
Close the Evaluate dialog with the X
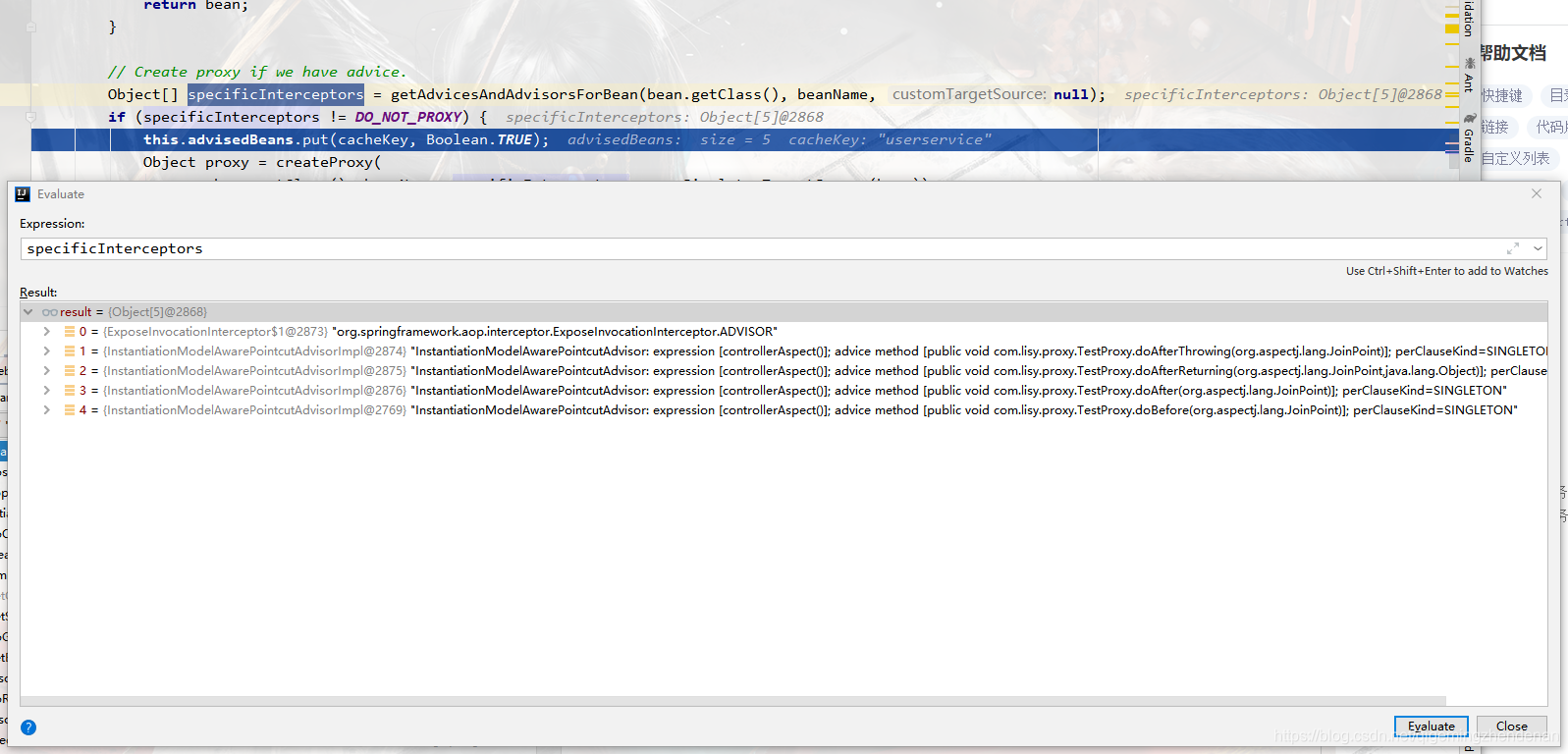[x=1537, y=194]
